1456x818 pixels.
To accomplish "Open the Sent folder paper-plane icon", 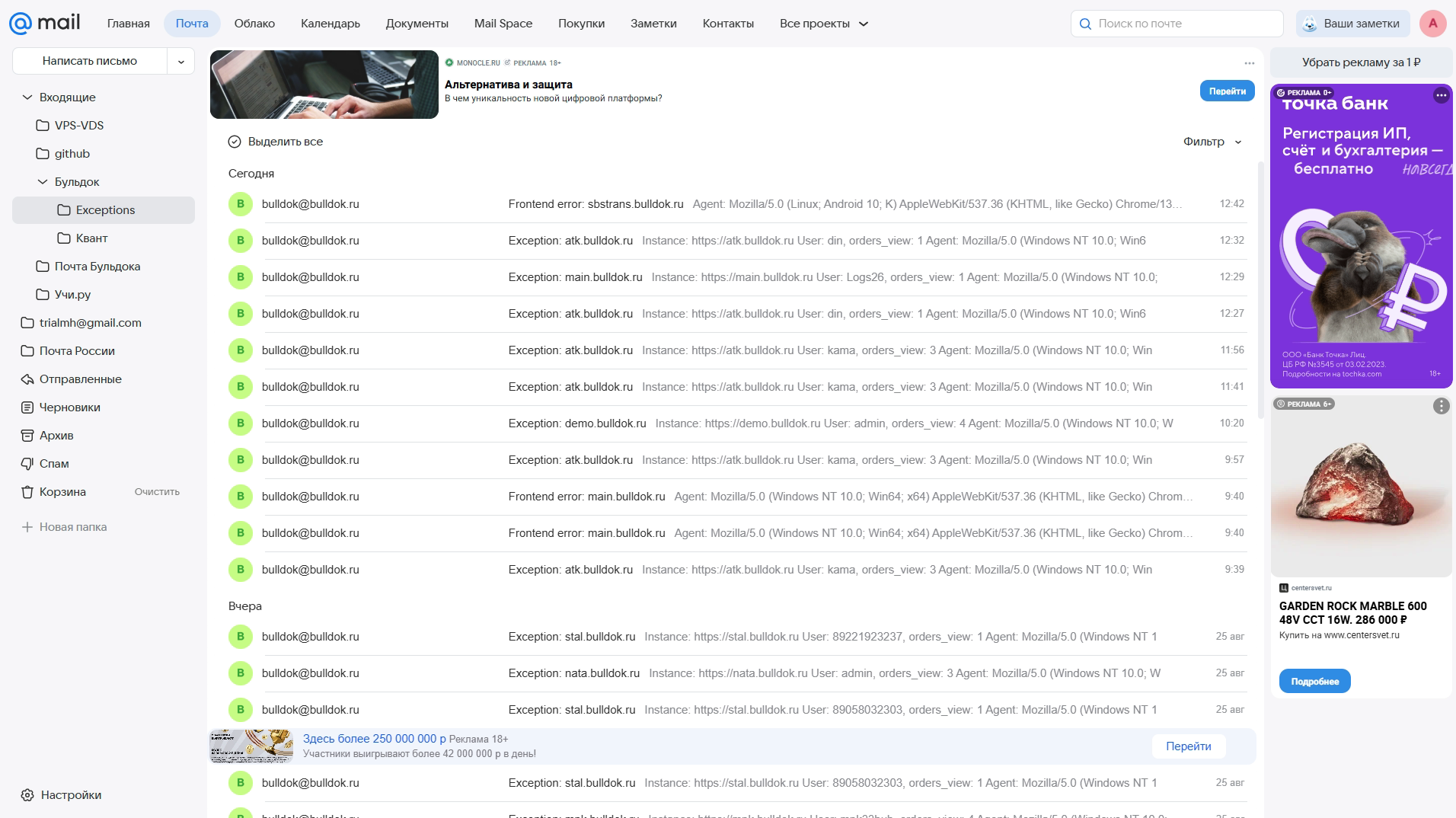I will (x=27, y=379).
